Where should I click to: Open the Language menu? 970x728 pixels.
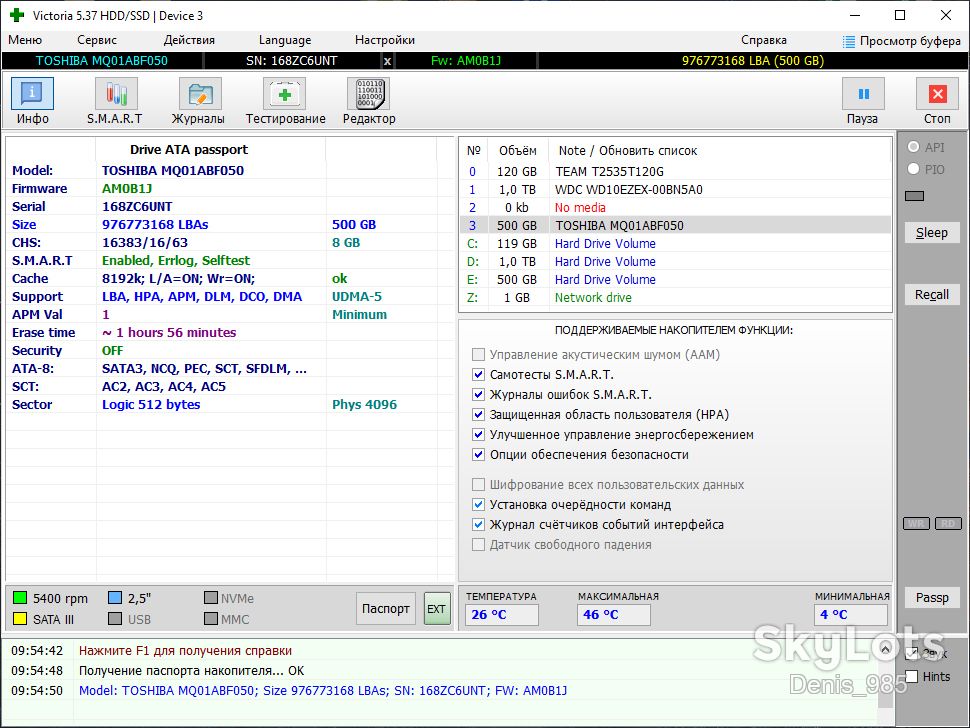click(x=285, y=40)
